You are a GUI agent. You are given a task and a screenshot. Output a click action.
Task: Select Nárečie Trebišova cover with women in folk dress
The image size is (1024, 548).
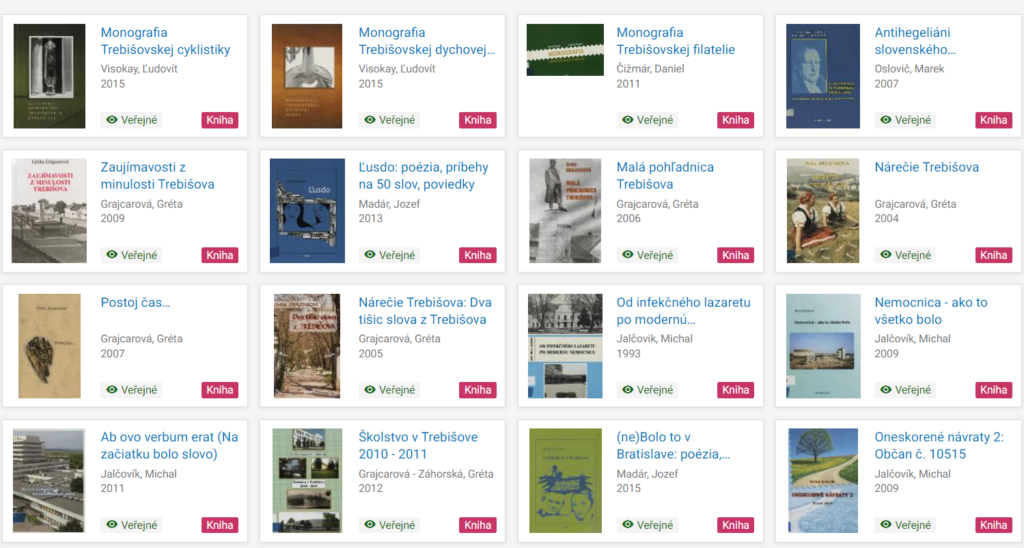point(823,211)
